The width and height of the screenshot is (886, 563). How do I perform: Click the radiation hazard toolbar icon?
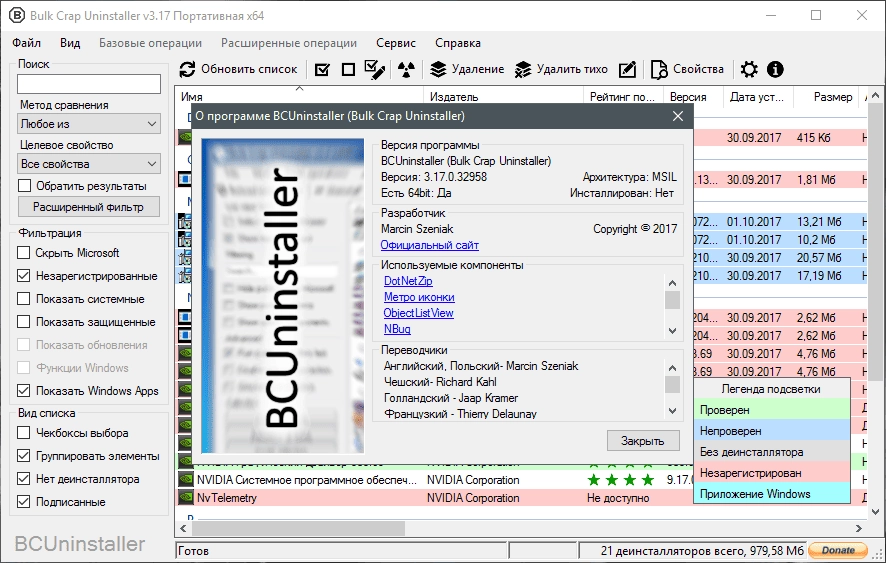[x=406, y=70]
